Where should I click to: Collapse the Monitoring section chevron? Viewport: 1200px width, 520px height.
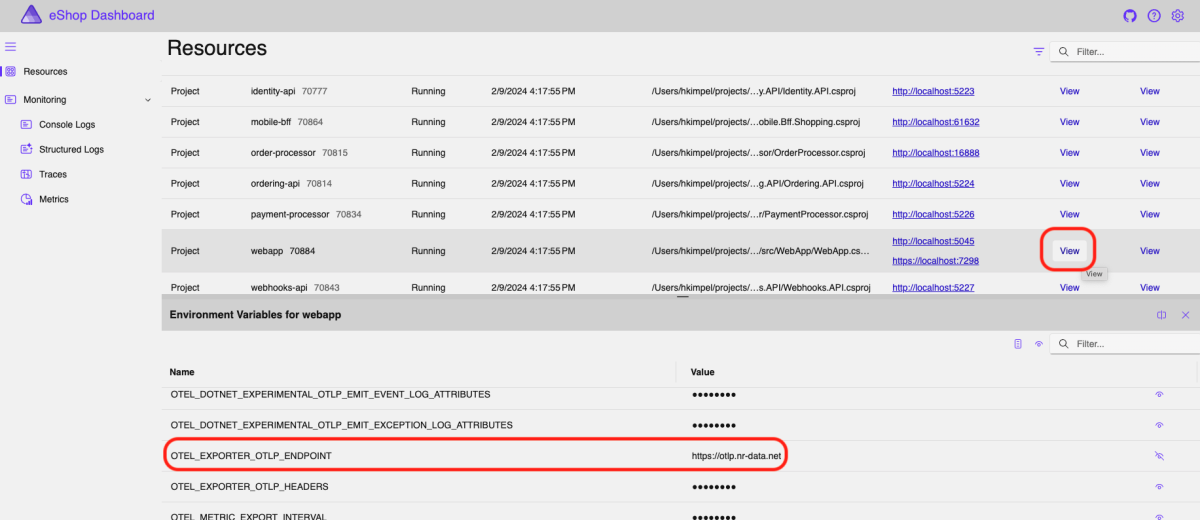click(x=148, y=100)
